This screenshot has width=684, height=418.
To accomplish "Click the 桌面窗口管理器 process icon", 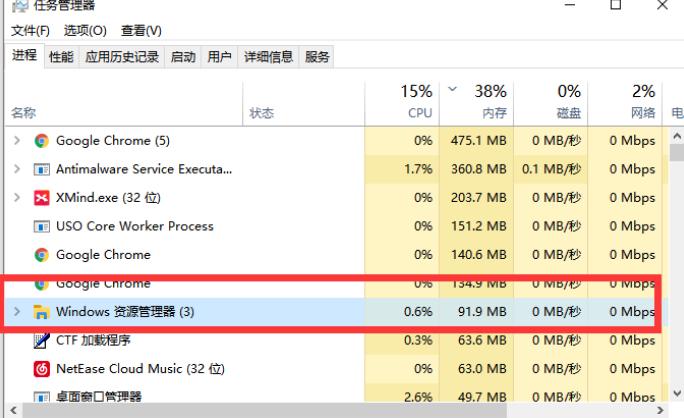I will click(42, 397).
